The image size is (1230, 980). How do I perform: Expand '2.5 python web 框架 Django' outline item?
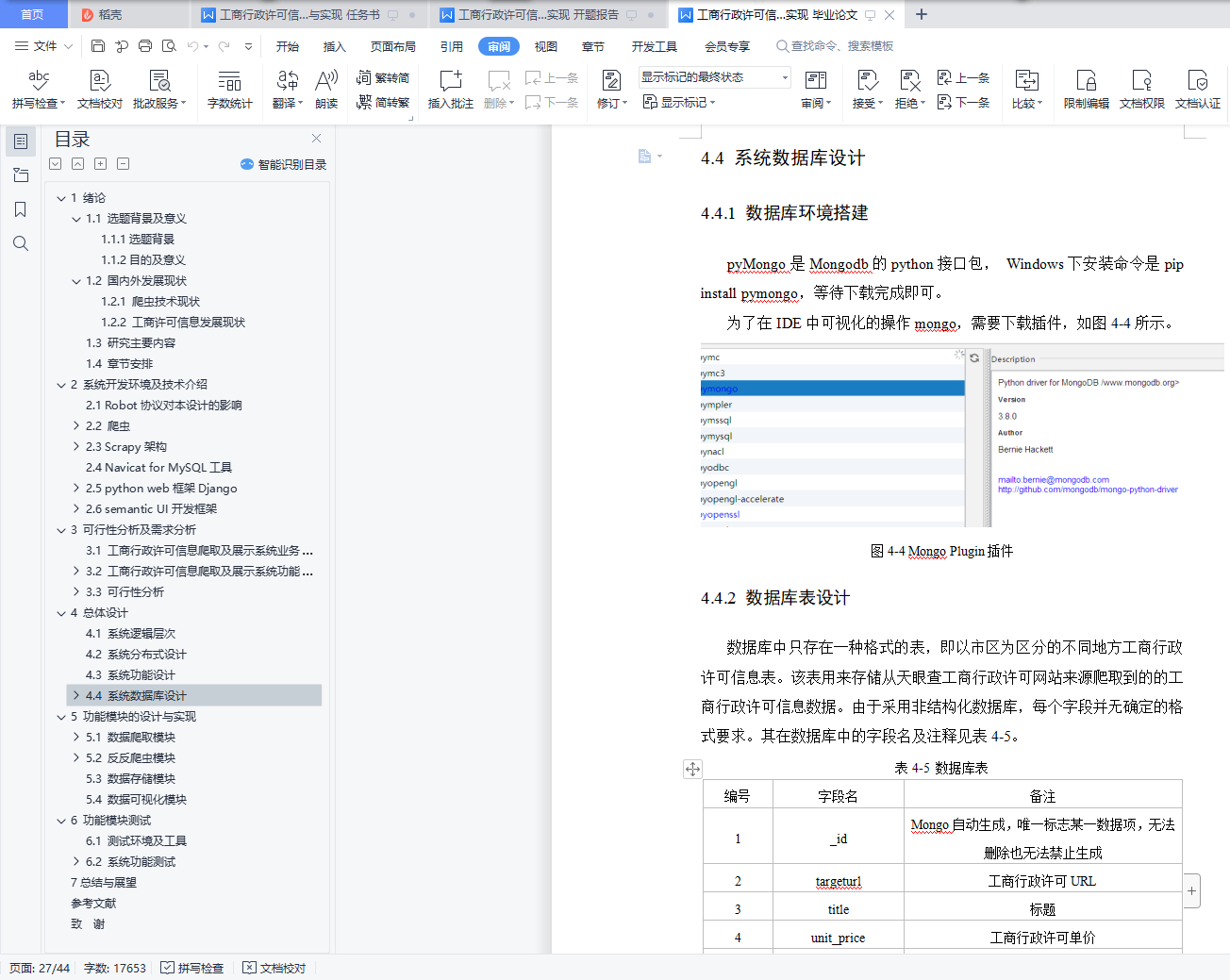[76, 489]
